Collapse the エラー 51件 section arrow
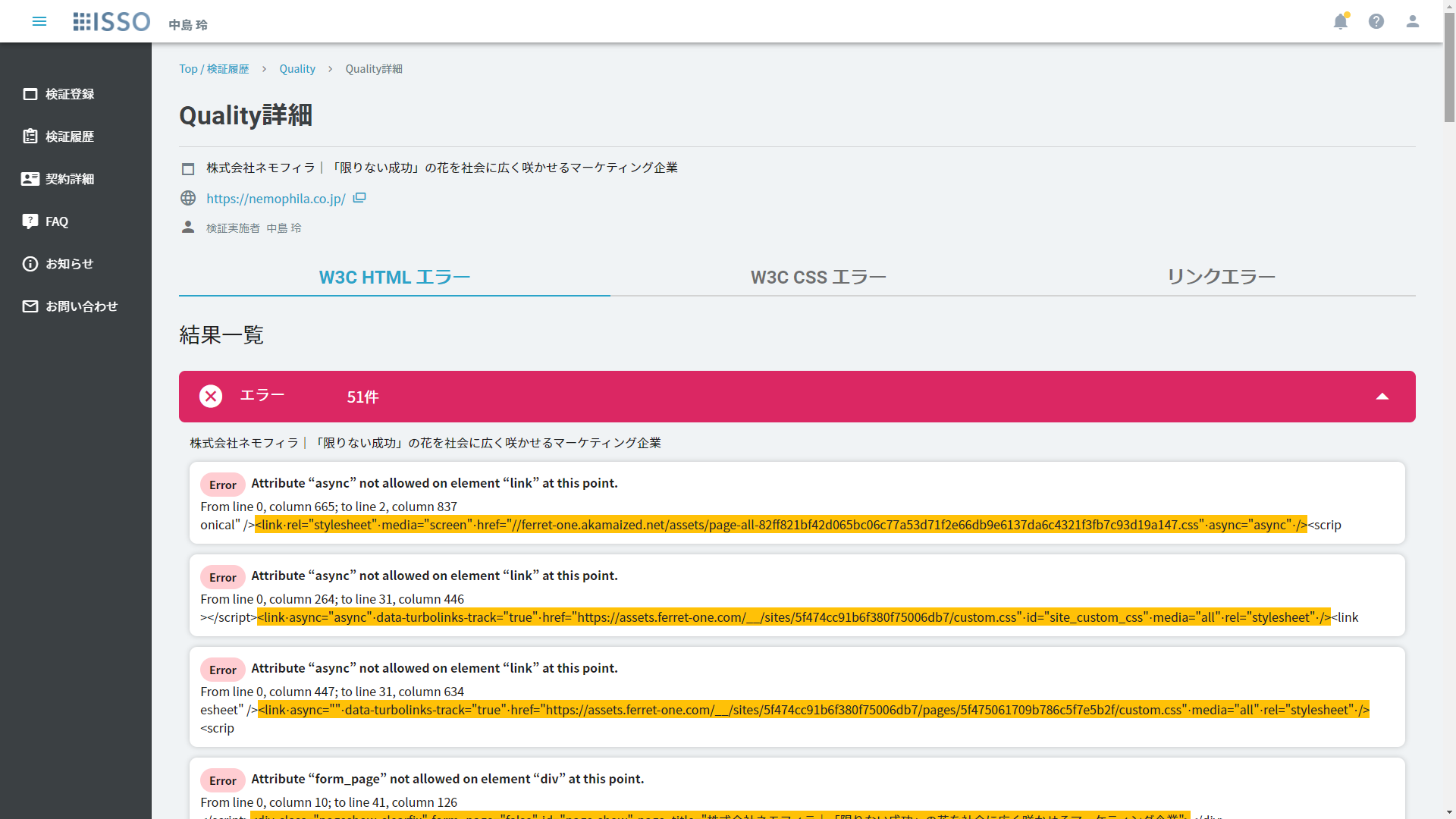This screenshot has width=1456, height=819. pos(1382,397)
